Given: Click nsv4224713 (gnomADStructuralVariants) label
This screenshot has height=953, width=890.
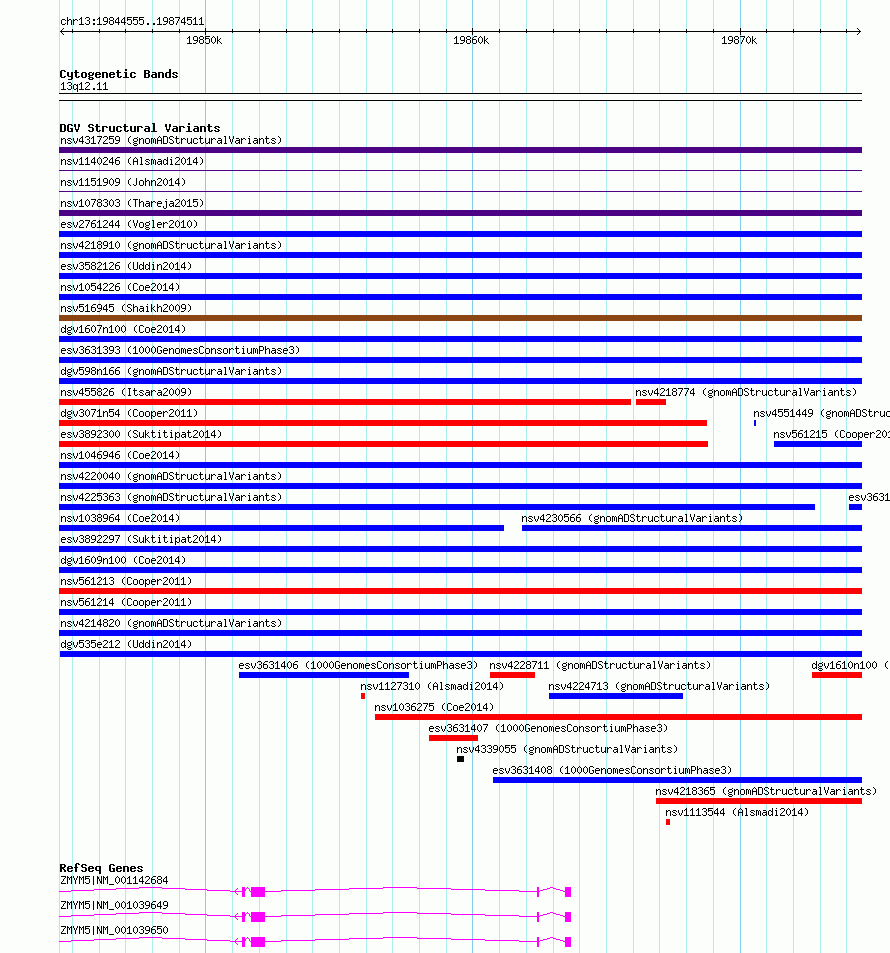Looking at the screenshot, I should (659, 686).
